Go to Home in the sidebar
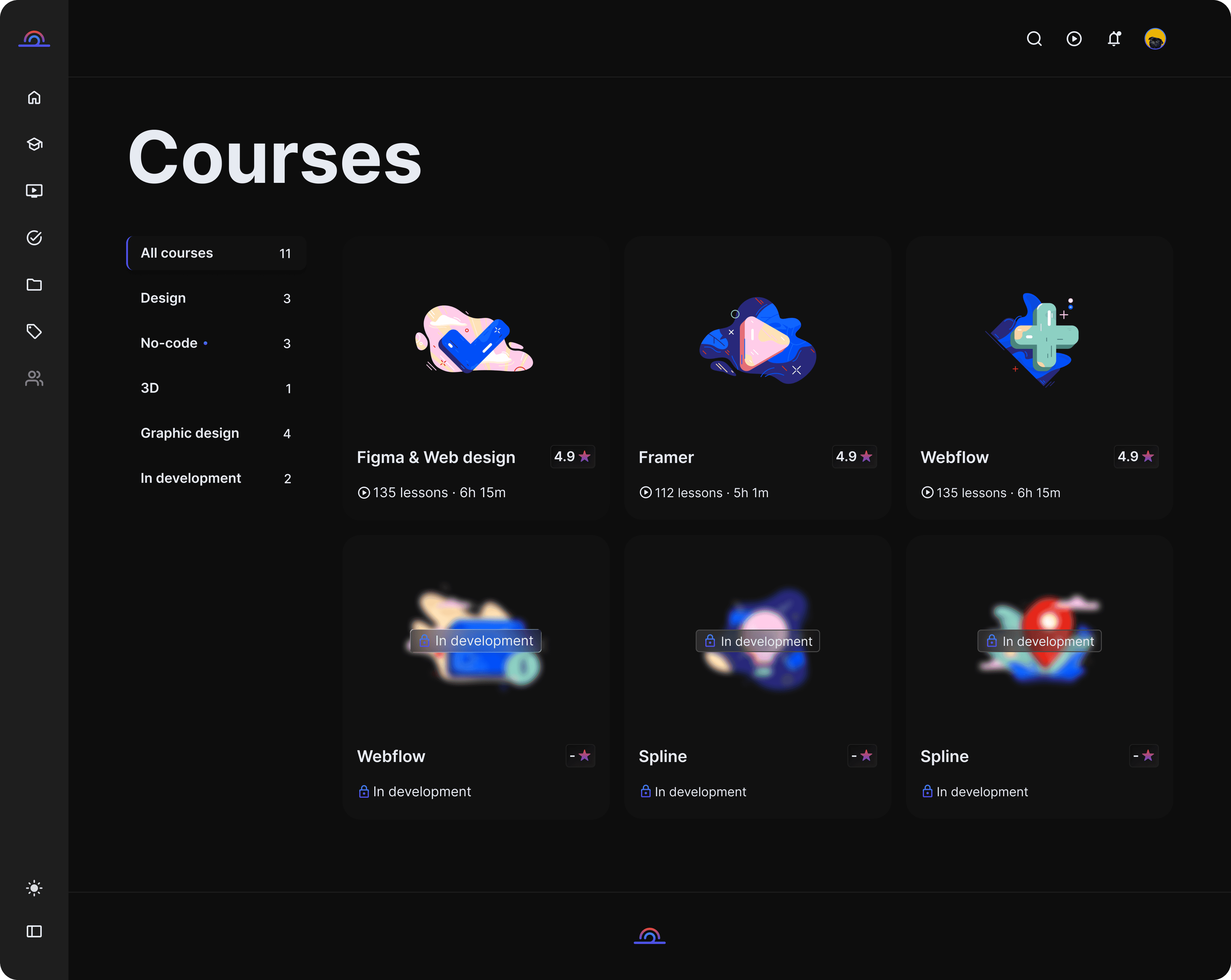 34,98
